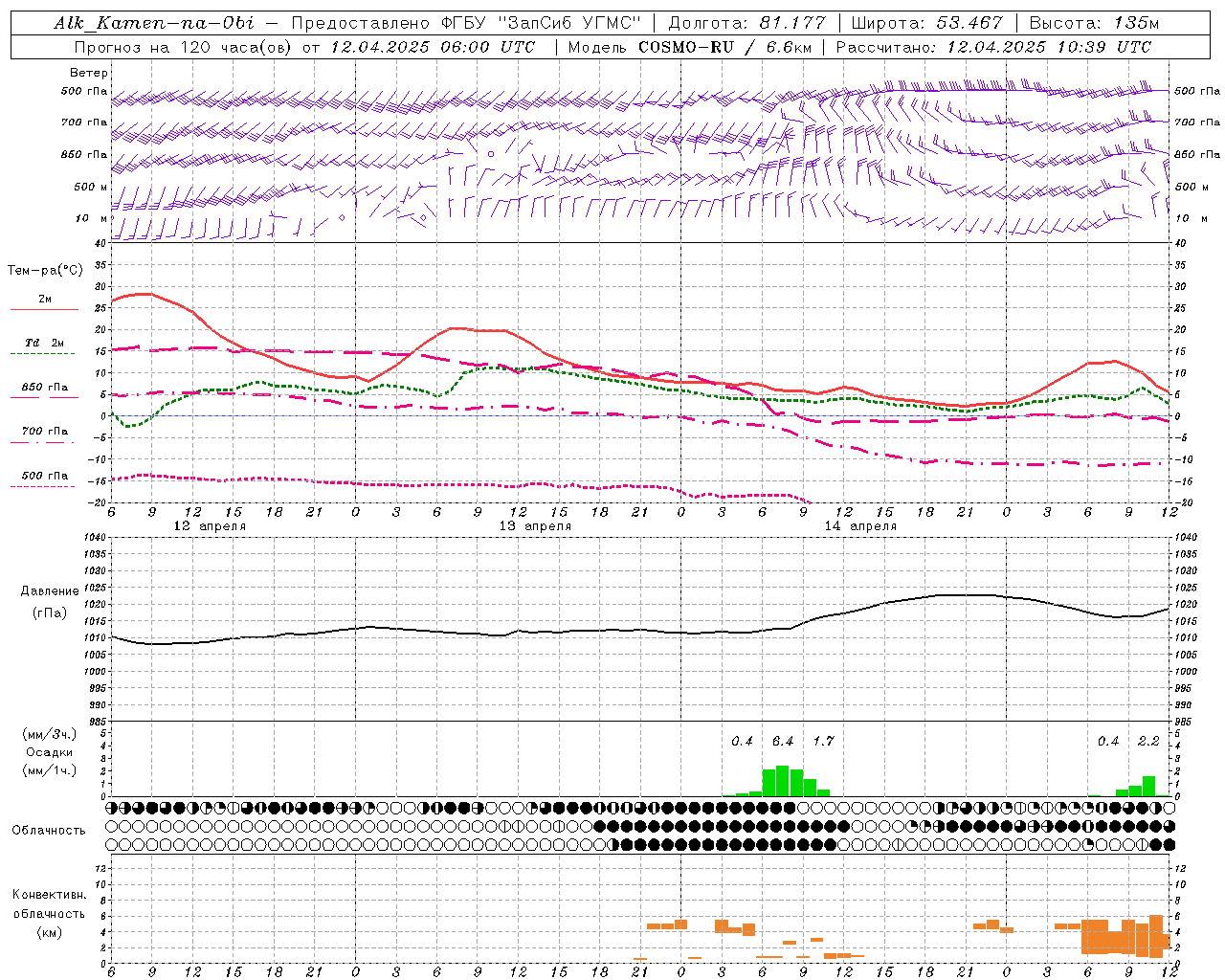Click the 2м temperature legend entry
Screen dimensions: 1225x980
45,299
